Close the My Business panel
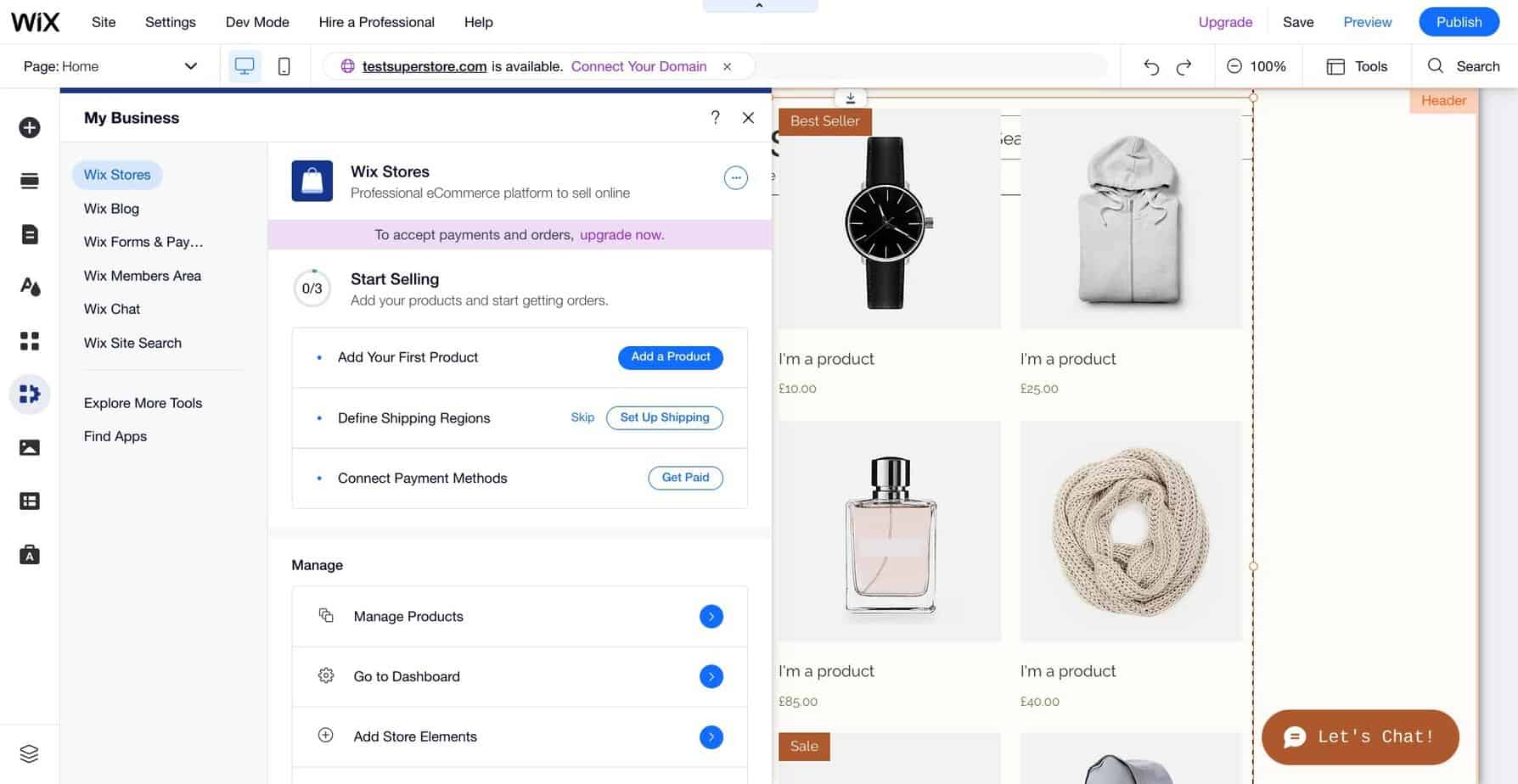This screenshot has height=784, width=1518. click(748, 118)
